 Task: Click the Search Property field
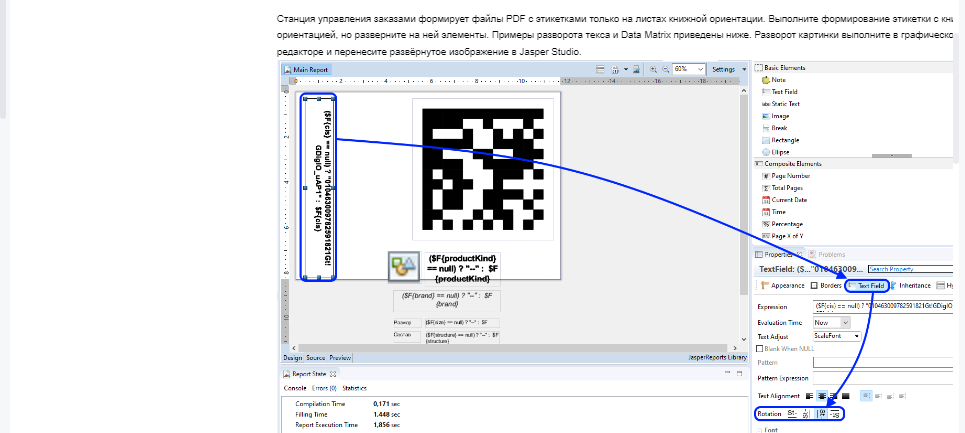pos(911,269)
